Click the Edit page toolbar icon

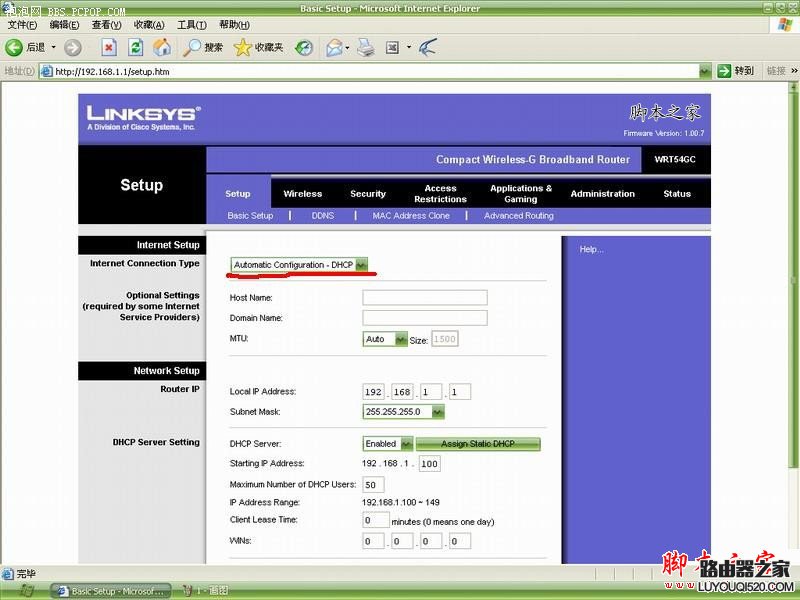pyautogui.click(x=392, y=47)
